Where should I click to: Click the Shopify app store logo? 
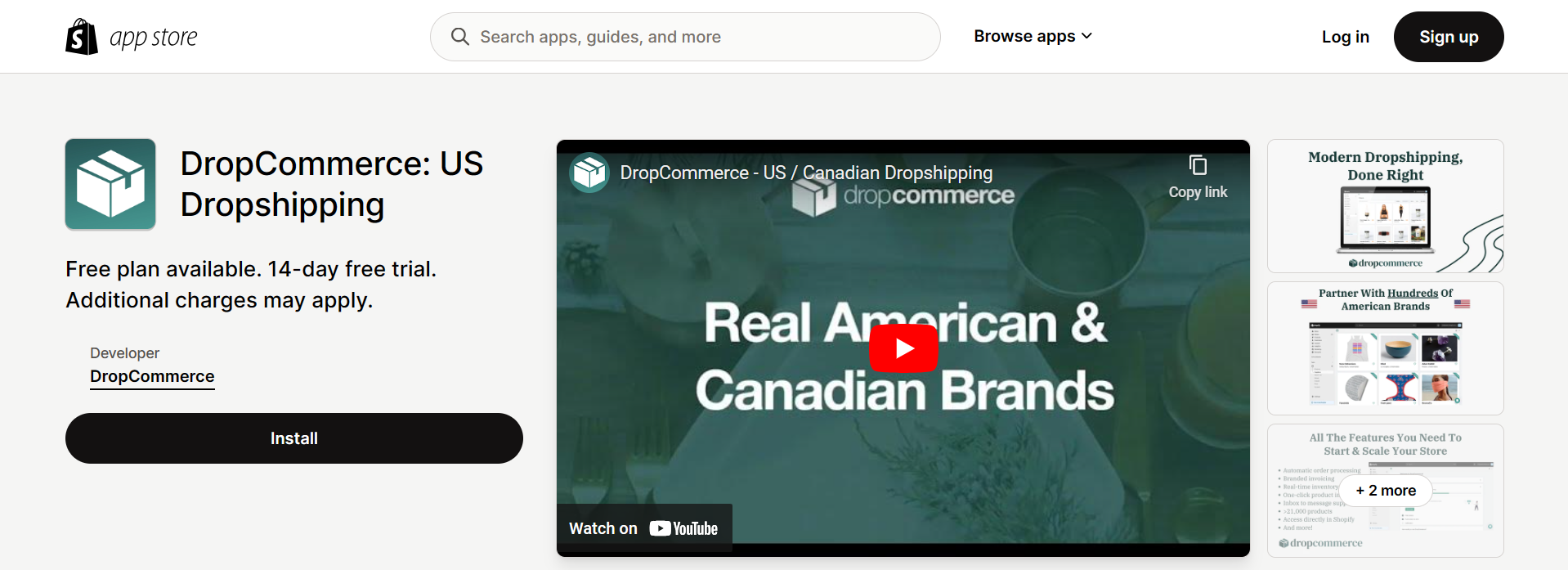pyautogui.click(x=132, y=37)
